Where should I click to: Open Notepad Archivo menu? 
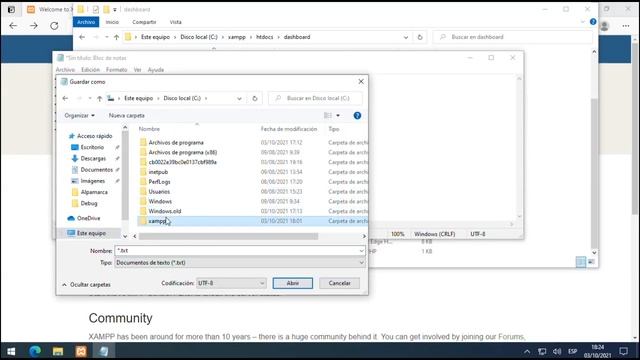tap(65, 70)
